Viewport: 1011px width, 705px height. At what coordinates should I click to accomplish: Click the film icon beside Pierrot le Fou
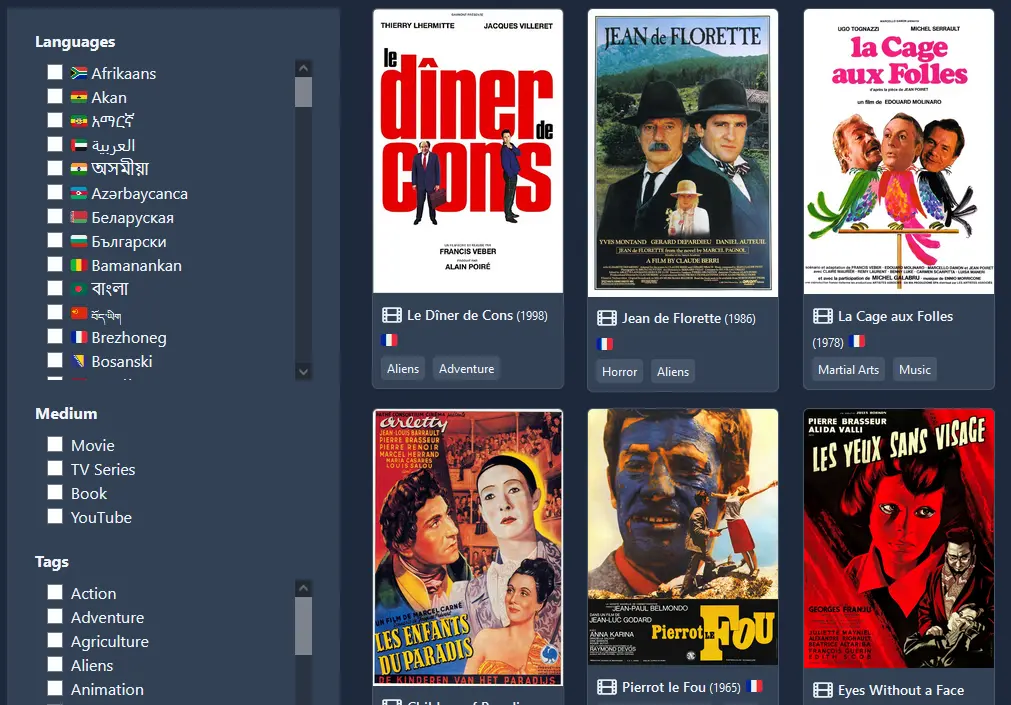click(607, 687)
